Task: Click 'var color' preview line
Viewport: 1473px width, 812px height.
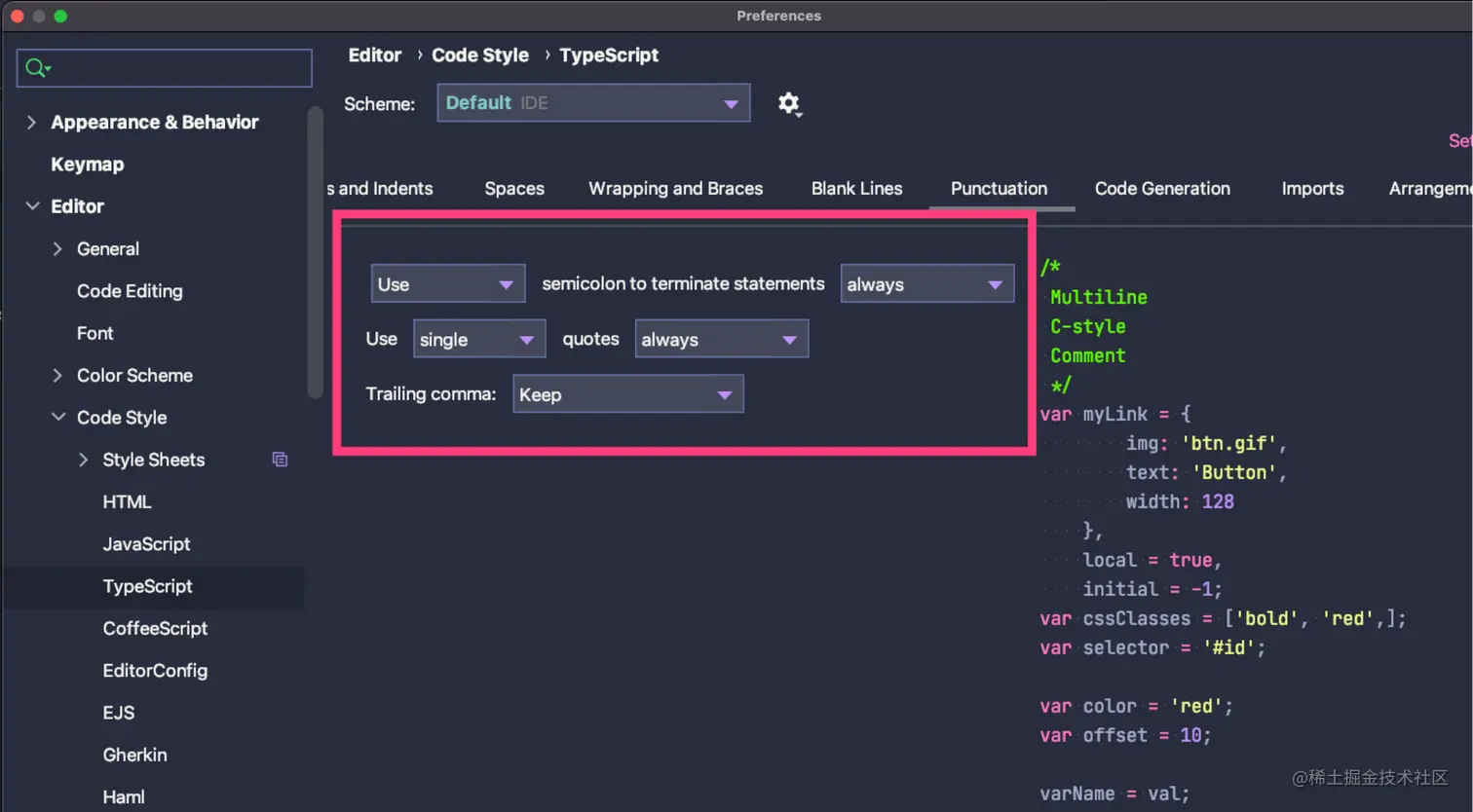Action: tap(1136, 706)
